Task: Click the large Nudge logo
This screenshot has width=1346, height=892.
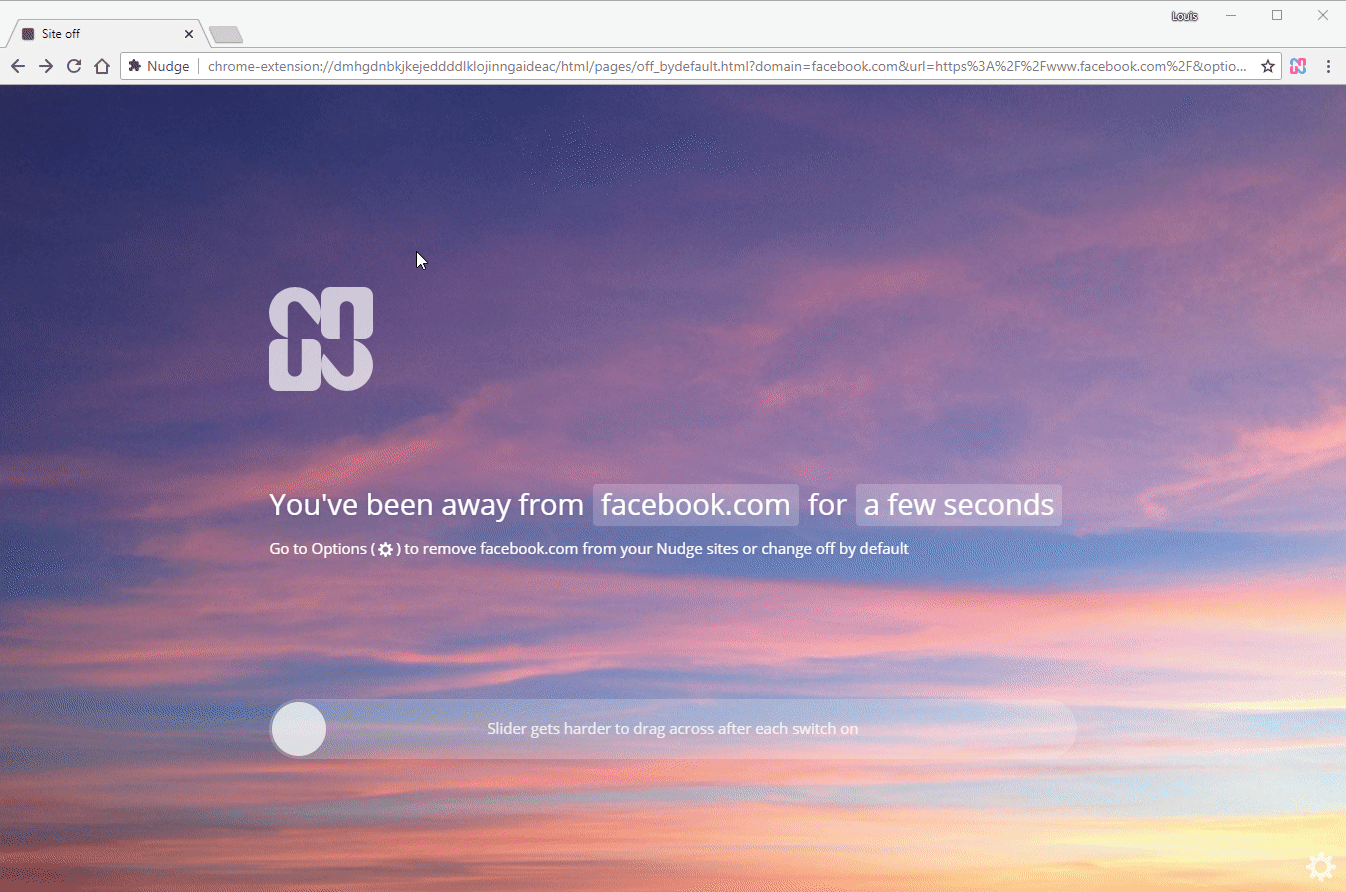Action: (x=321, y=339)
